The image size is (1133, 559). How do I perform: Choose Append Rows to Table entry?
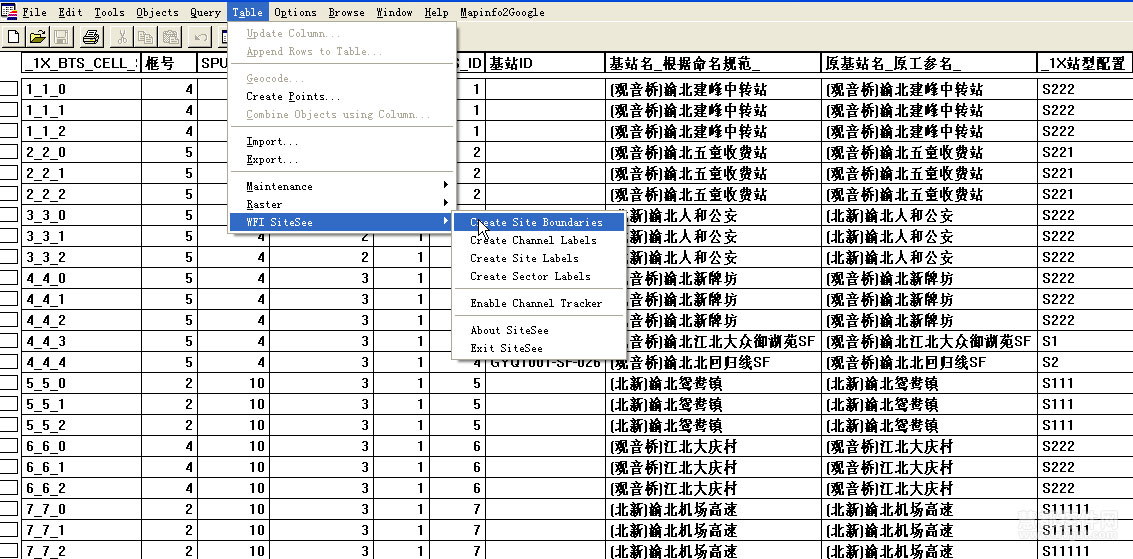click(342, 51)
